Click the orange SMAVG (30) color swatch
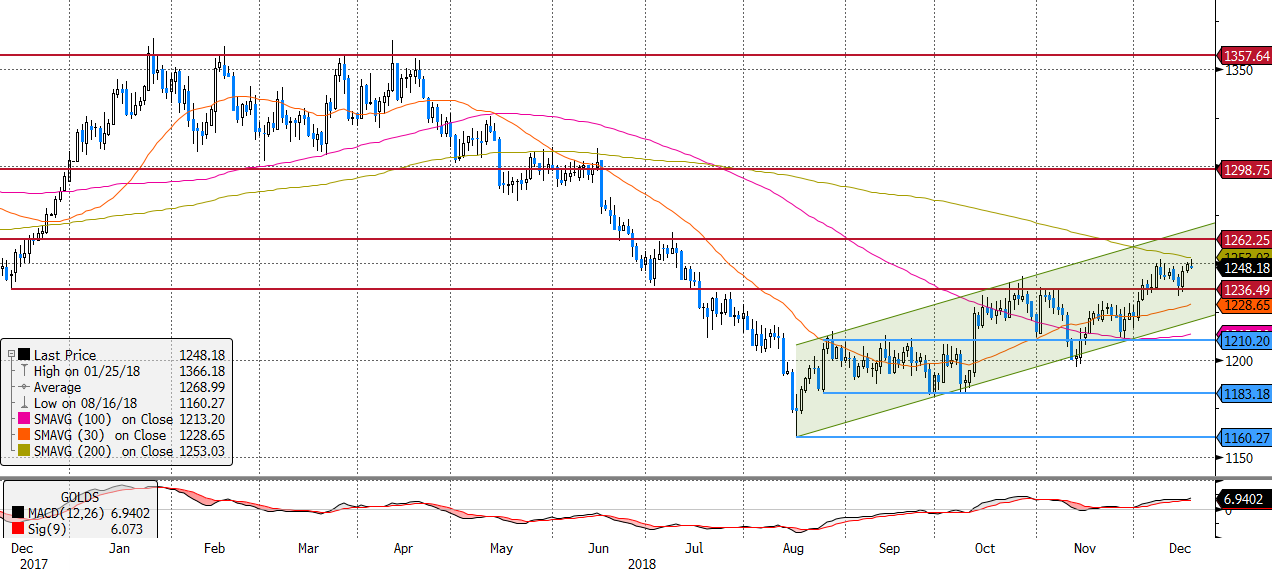The height and width of the screenshot is (573, 1272). 24,435
